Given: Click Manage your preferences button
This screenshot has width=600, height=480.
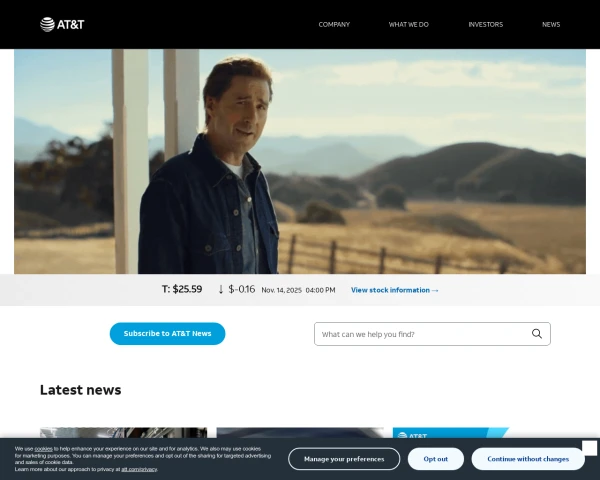Looking at the screenshot, I should [x=344, y=459].
